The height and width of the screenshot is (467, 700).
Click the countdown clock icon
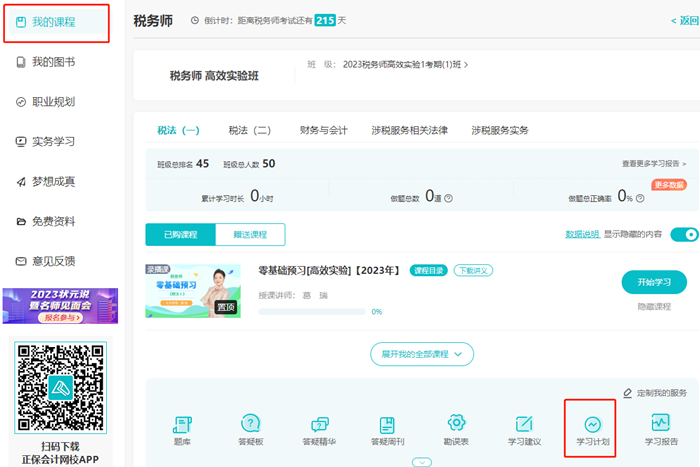[x=195, y=21]
